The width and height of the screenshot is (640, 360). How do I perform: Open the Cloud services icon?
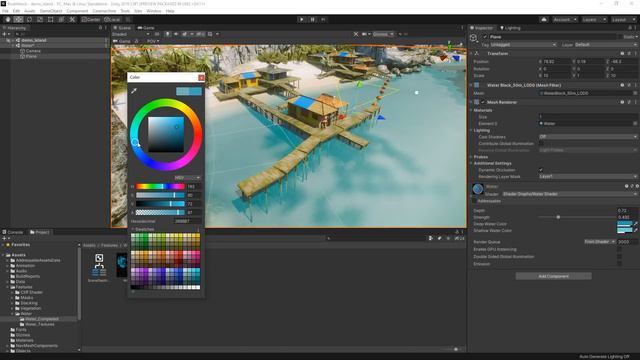click(544, 19)
